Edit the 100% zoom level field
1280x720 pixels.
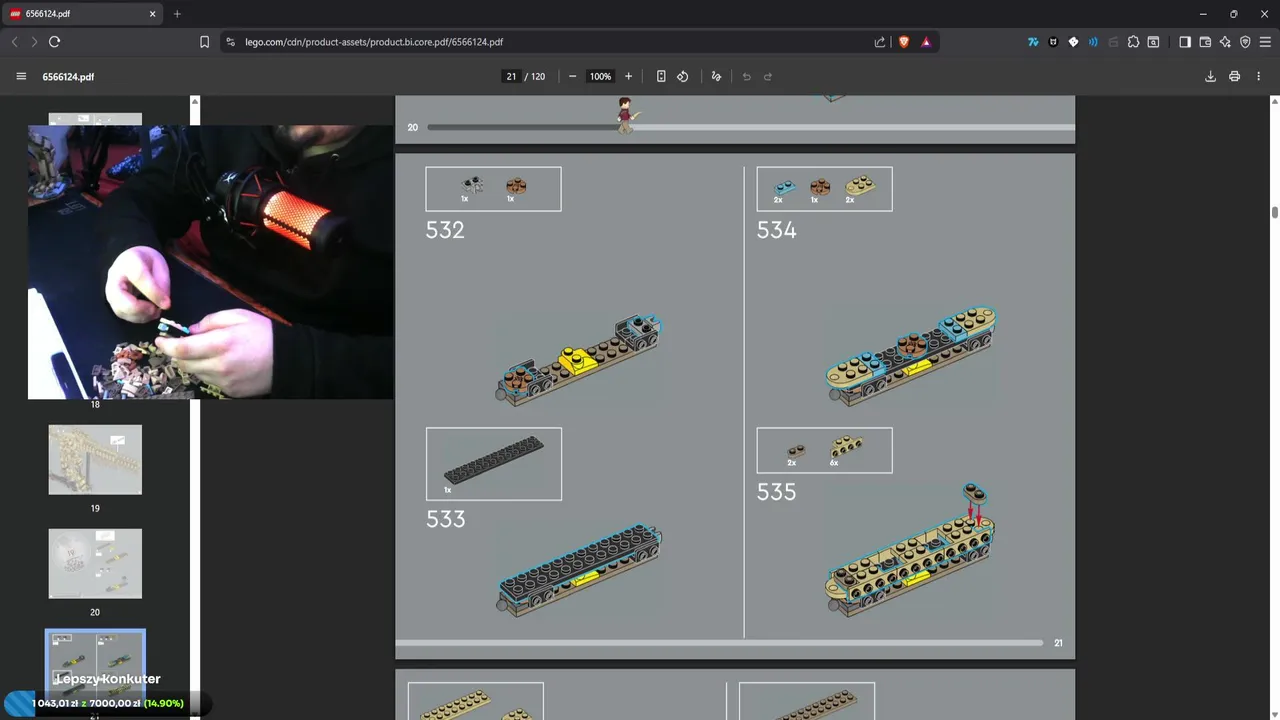point(600,77)
